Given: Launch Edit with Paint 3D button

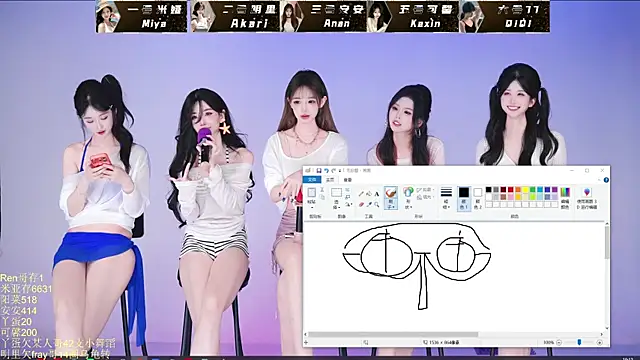Looking at the screenshot, I should coord(587,198).
